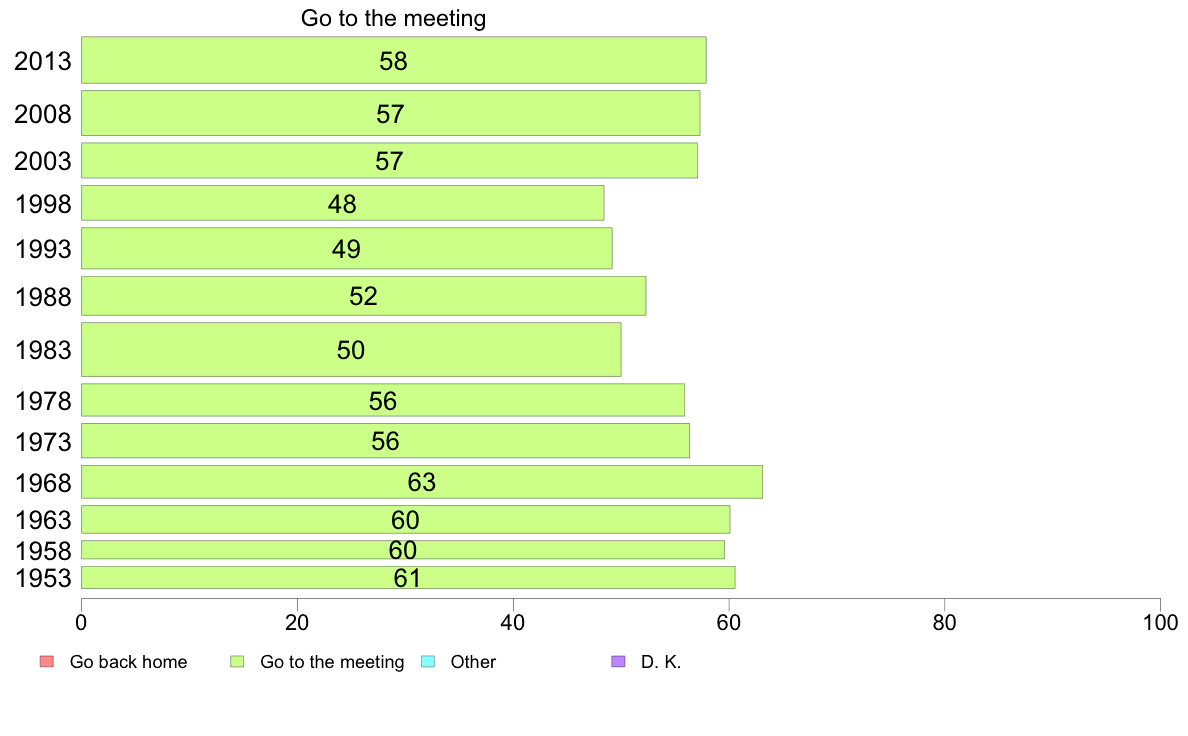Click the 1993 bar showing 49
Screen dimensions: 1188x736
click(x=347, y=248)
